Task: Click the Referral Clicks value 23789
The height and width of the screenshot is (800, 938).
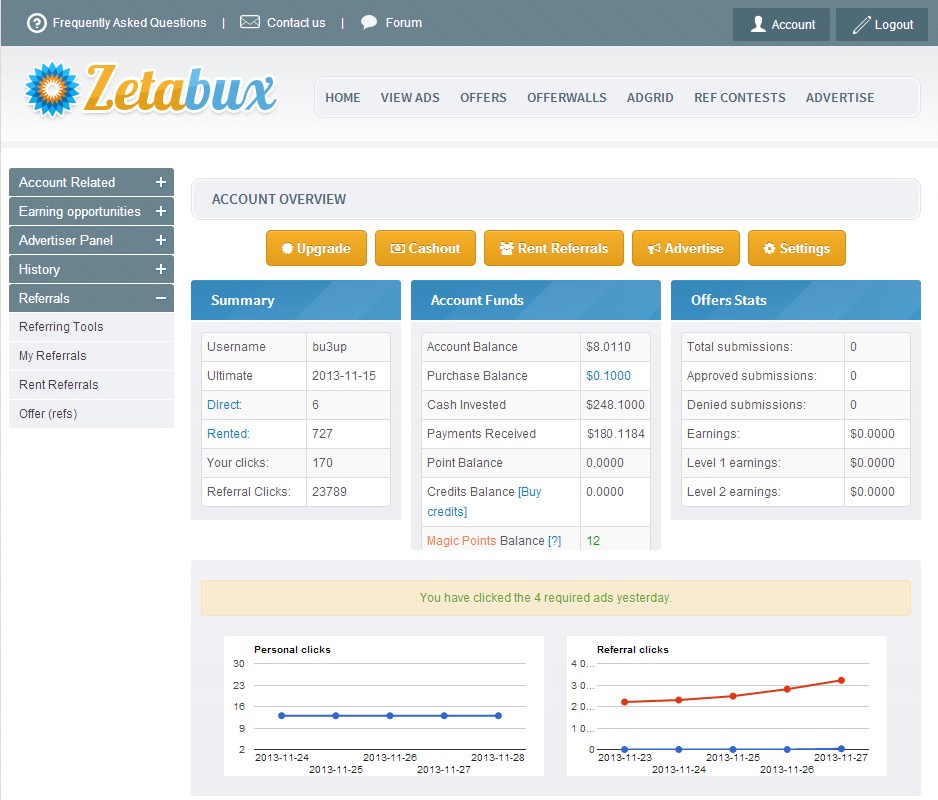Action: (x=329, y=492)
